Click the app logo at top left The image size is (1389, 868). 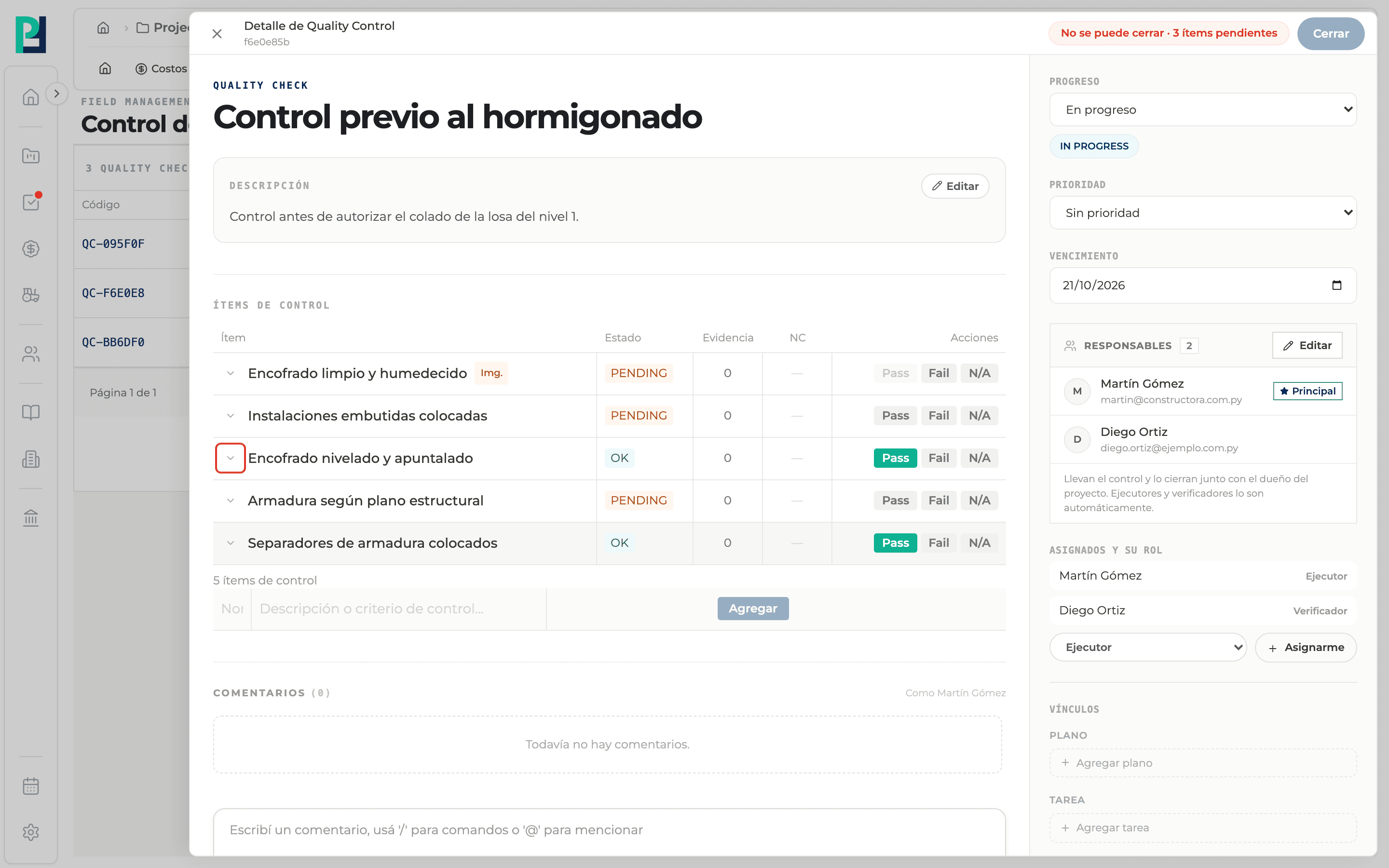pos(30,34)
